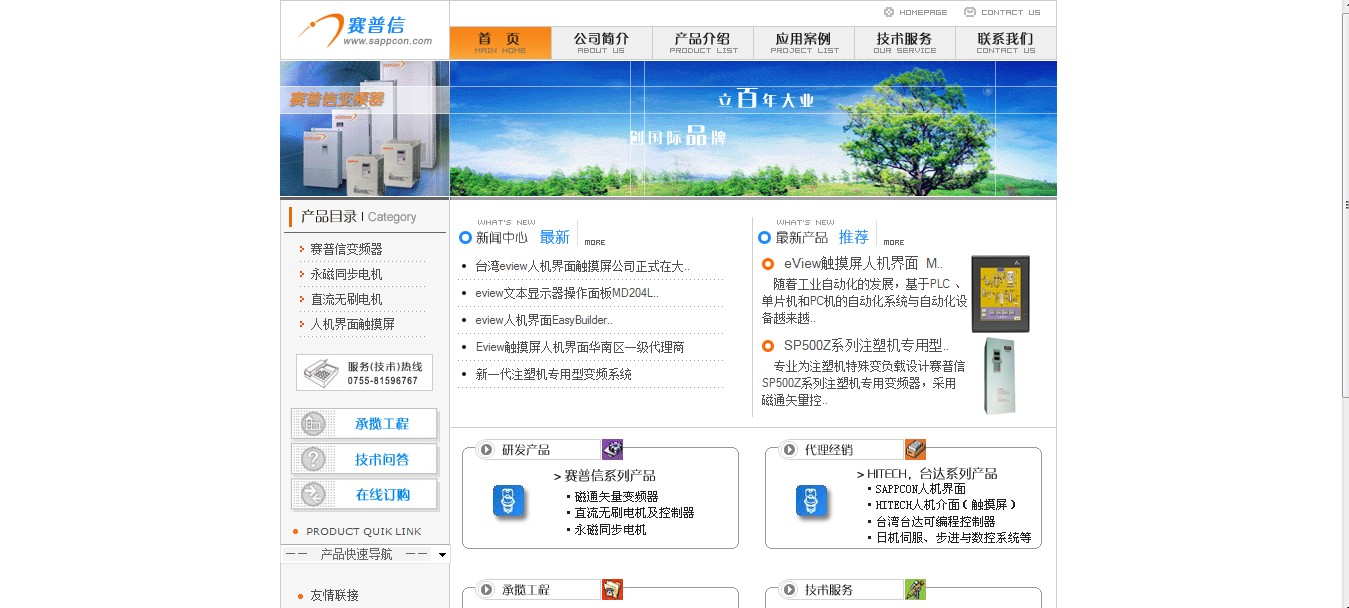Click the green icon on 技术服务 header

[x=915, y=589]
